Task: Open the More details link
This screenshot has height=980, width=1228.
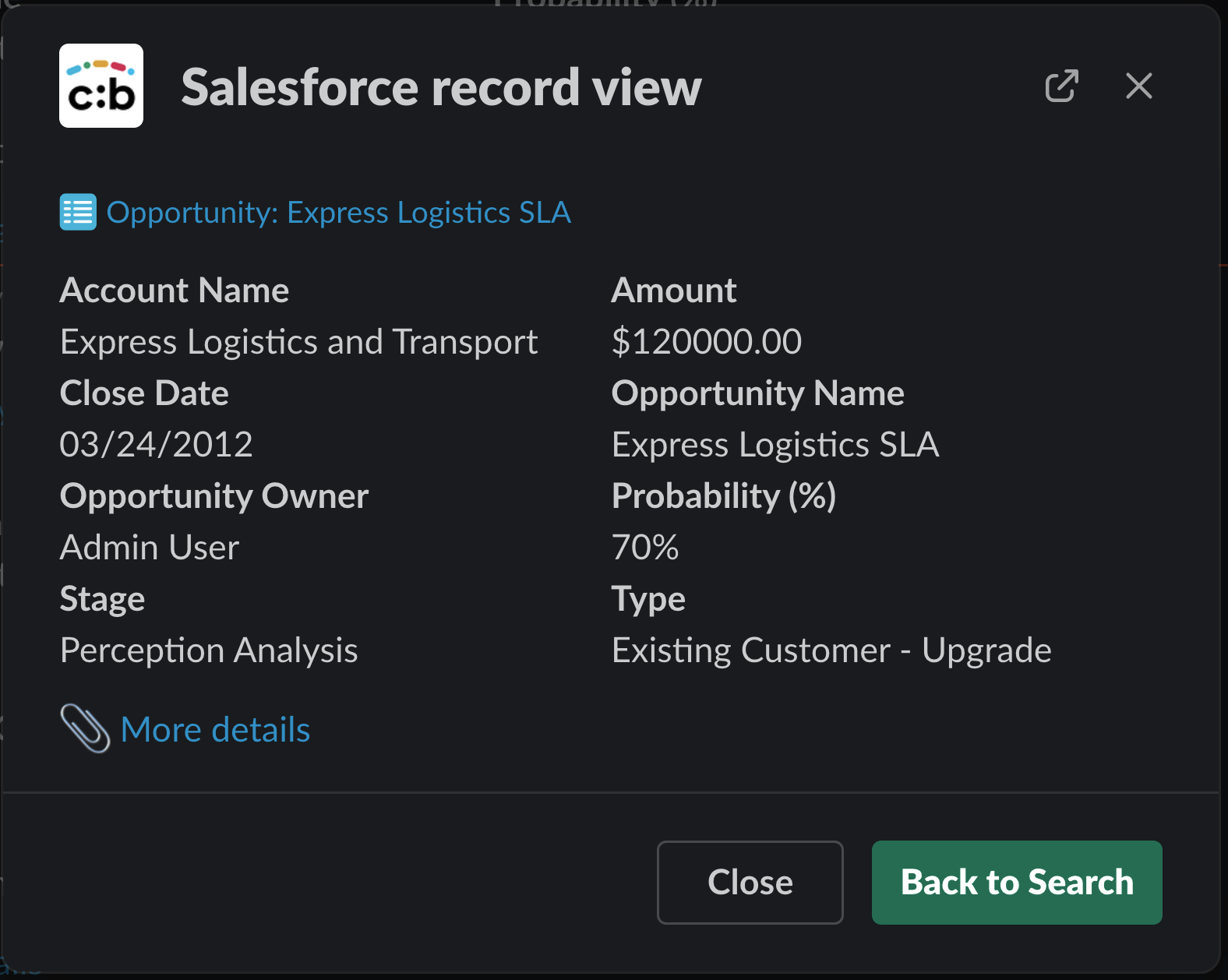Action: coord(215,730)
